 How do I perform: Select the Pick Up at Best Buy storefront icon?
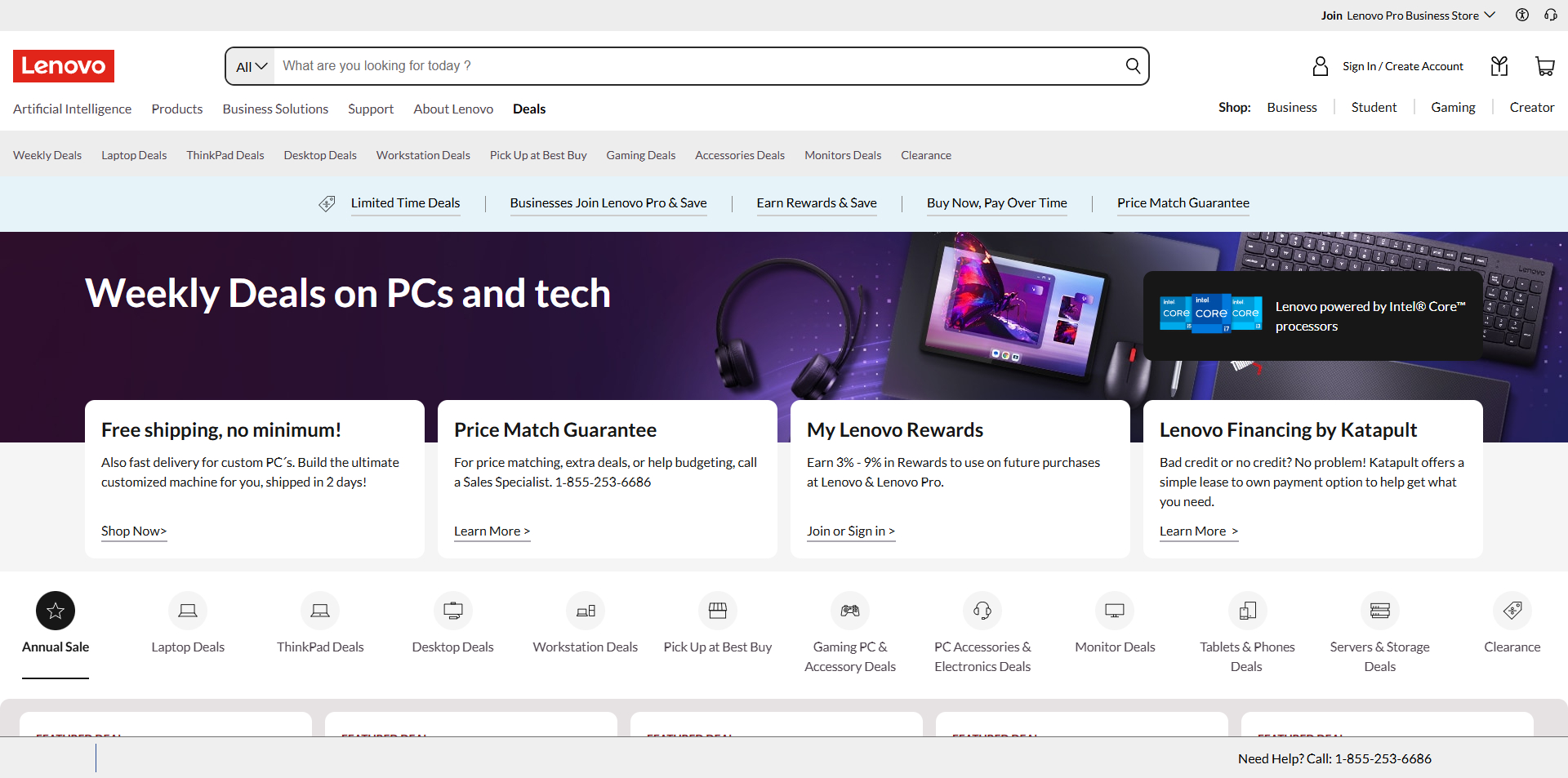click(x=717, y=610)
